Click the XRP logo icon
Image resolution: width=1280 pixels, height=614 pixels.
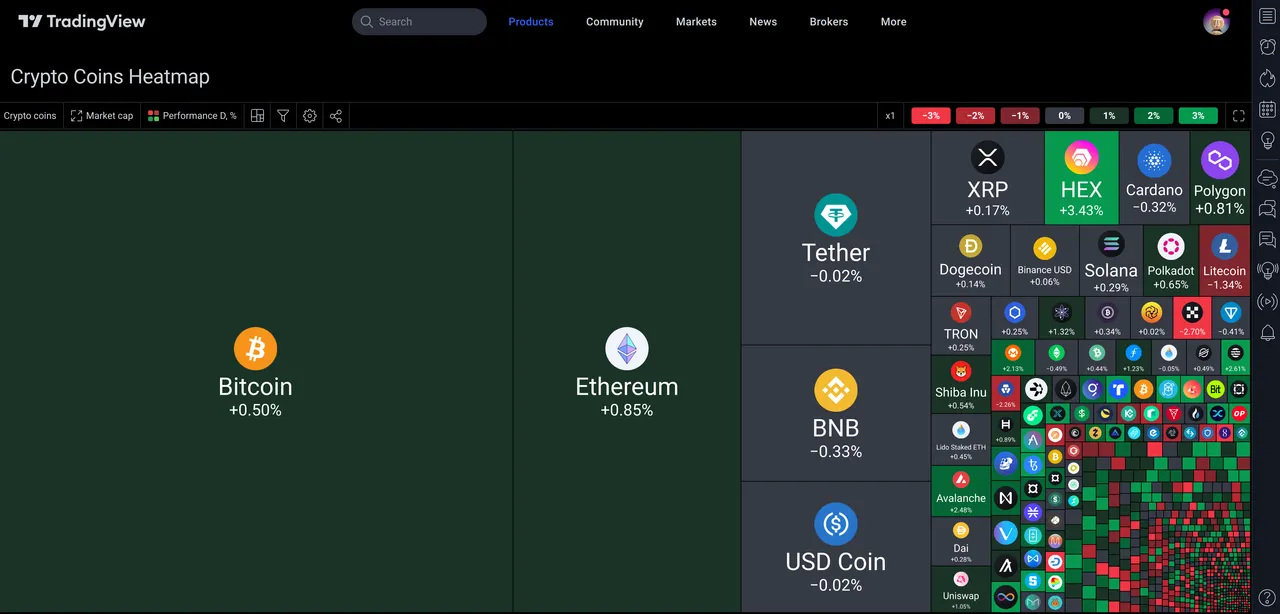pos(987,157)
